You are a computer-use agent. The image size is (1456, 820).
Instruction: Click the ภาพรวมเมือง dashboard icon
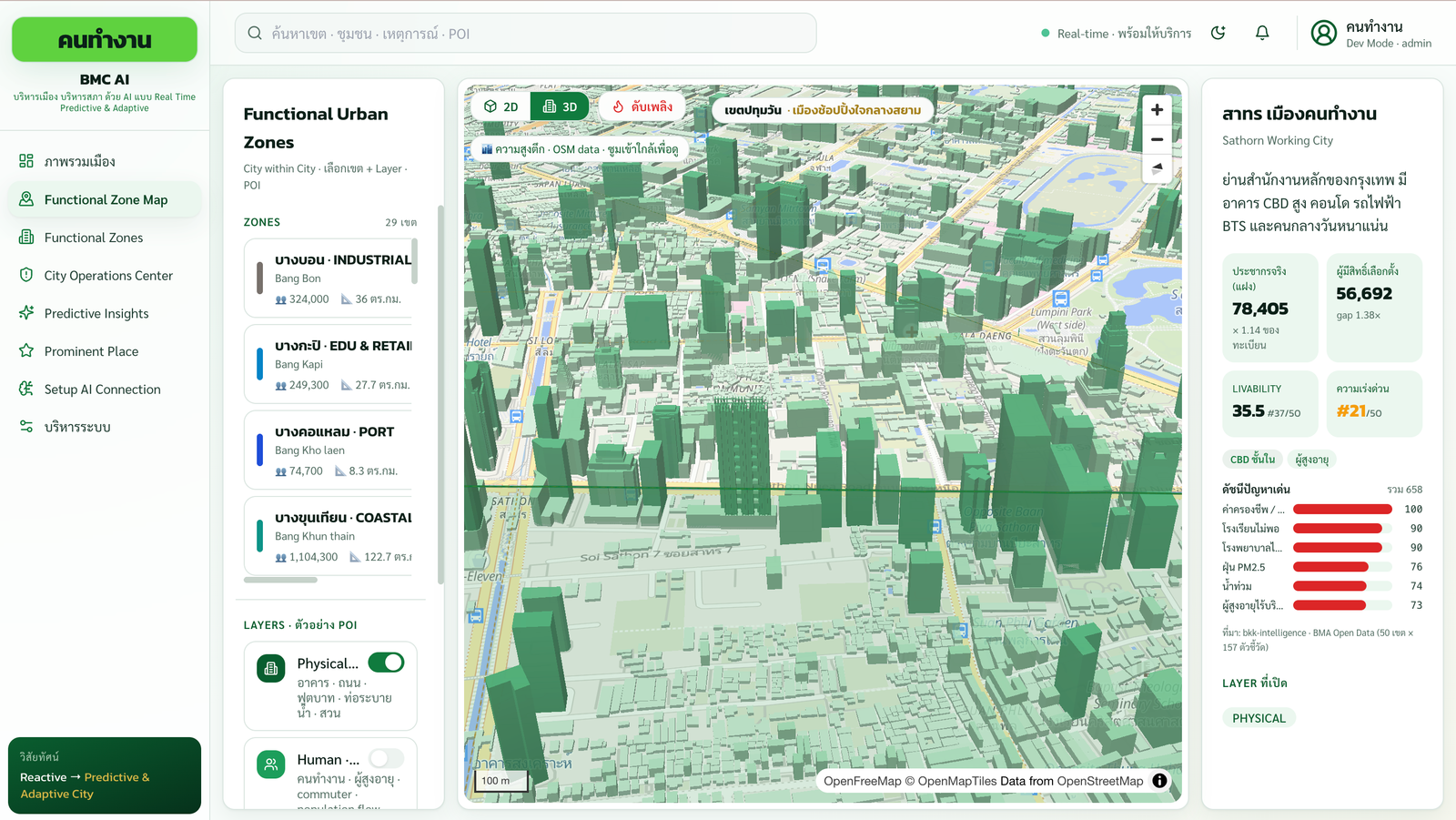click(x=26, y=161)
